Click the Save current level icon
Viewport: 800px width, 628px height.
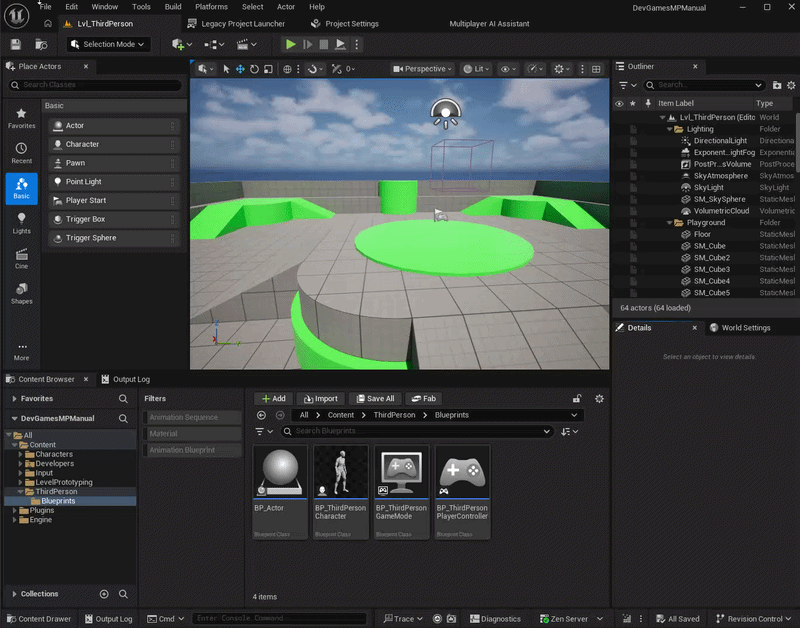[x=17, y=44]
